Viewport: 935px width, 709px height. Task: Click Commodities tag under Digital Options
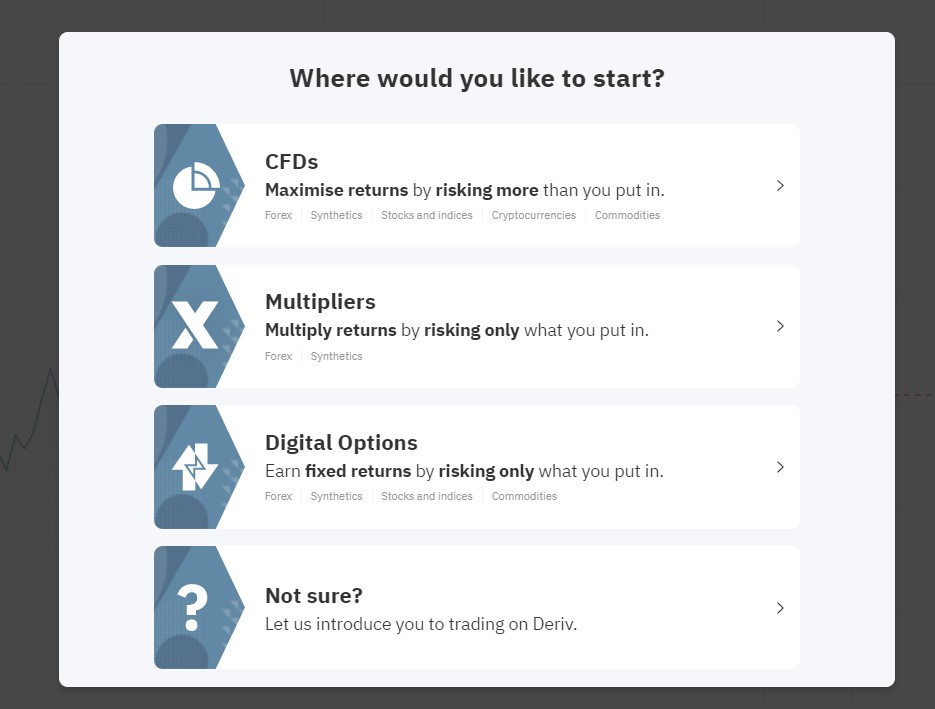click(524, 496)
